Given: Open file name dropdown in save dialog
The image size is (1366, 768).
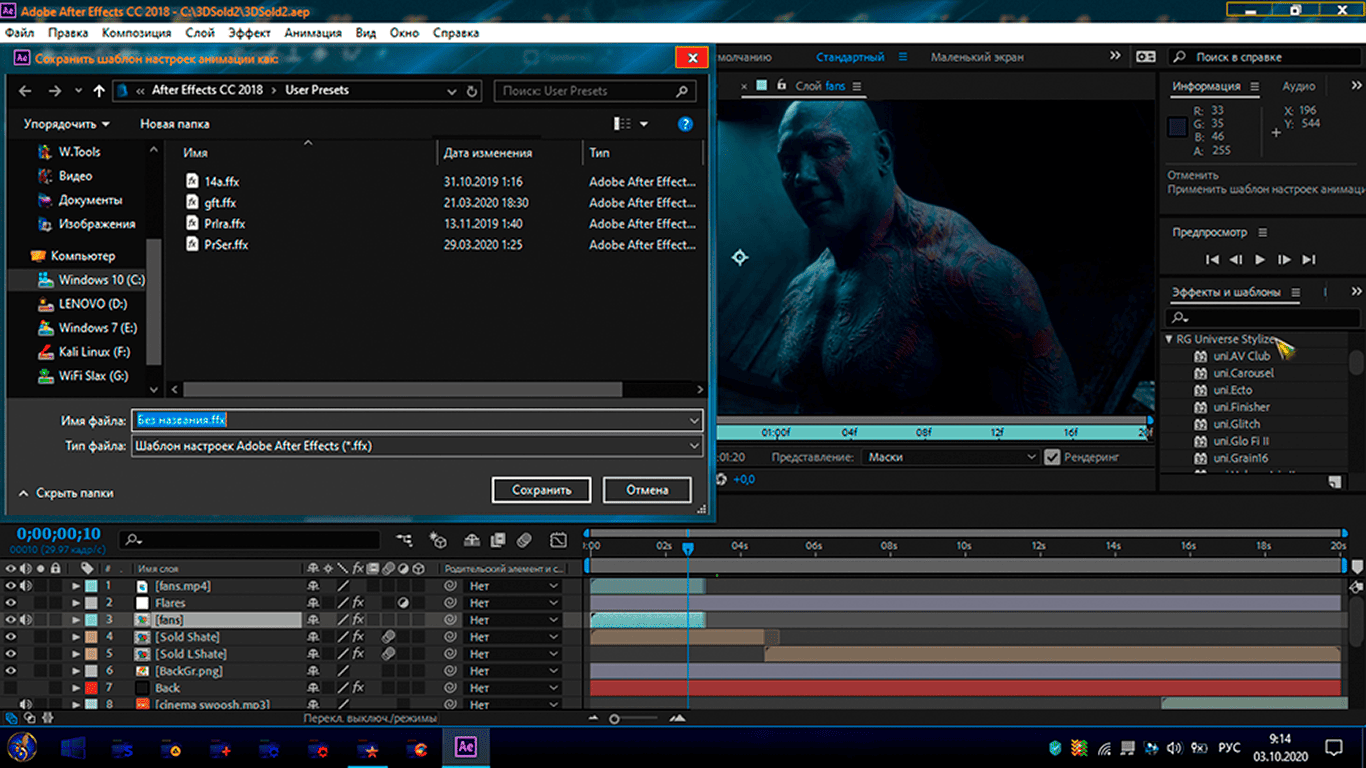Looking at the screenshot, I should 694,421.
